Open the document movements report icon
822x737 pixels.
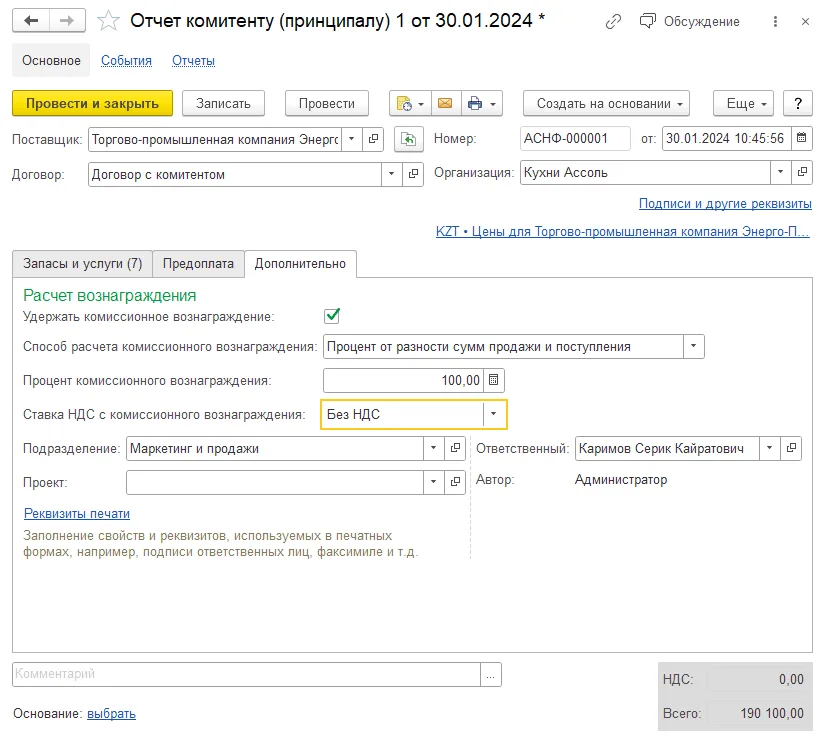pos(410,104)
